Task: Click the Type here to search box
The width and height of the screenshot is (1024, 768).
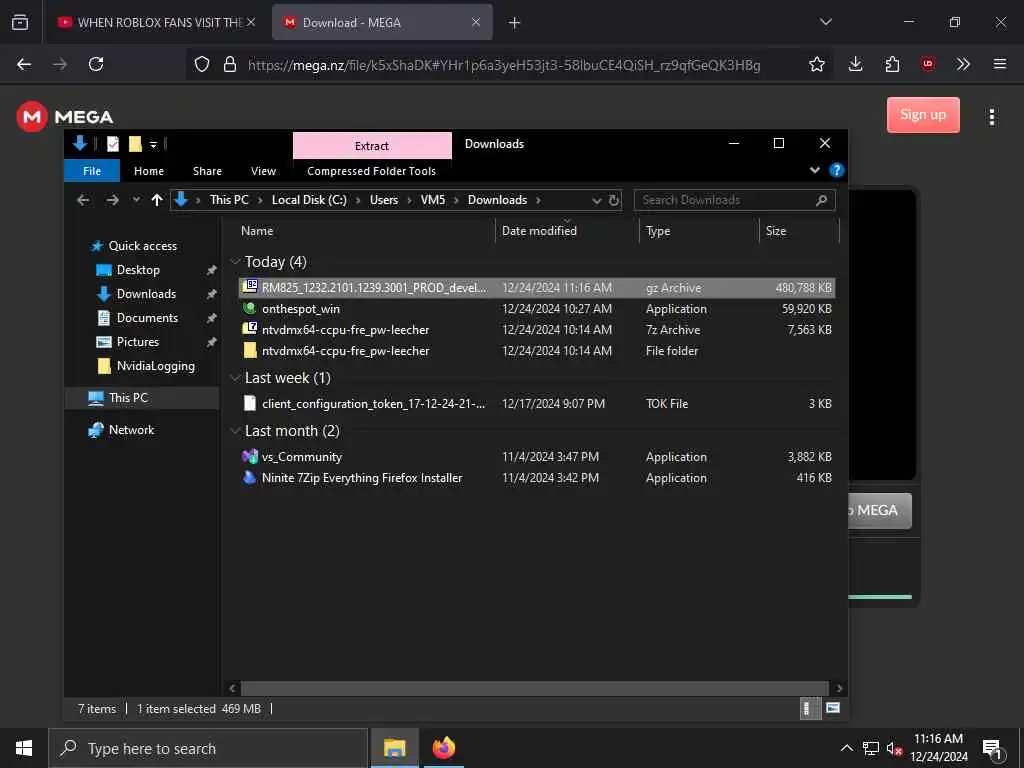Action: coord(208,748)
